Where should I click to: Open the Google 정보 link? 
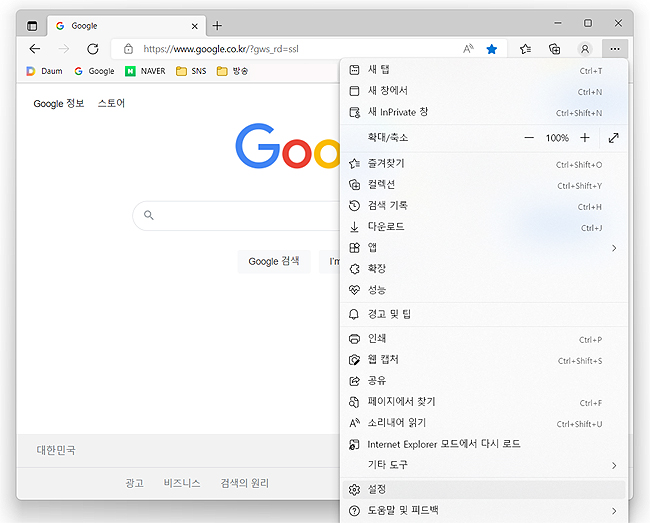[58, 104]
